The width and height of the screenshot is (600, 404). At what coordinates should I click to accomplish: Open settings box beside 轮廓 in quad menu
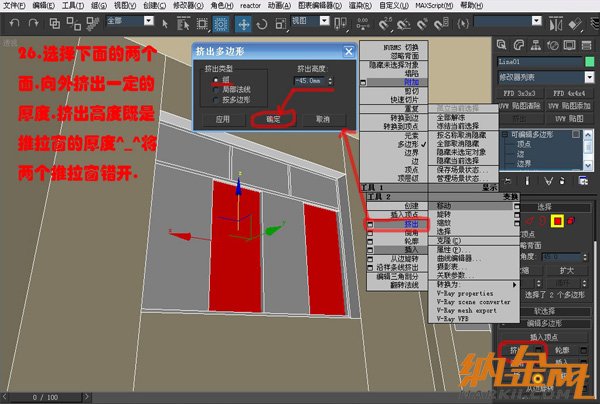point(370,241)
